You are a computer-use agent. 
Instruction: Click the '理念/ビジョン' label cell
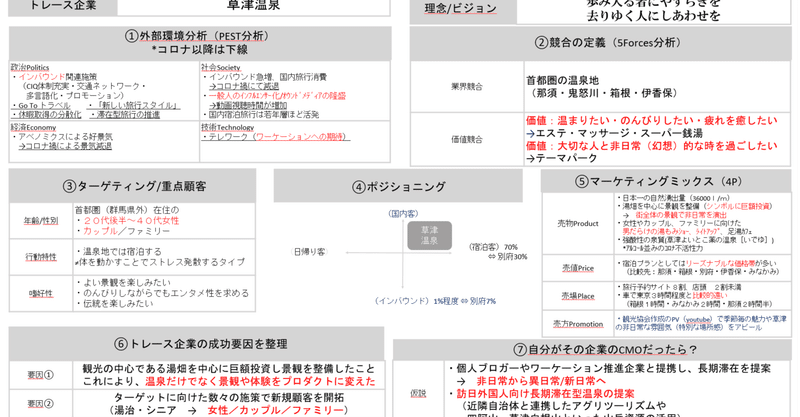(x=463, y=9)
